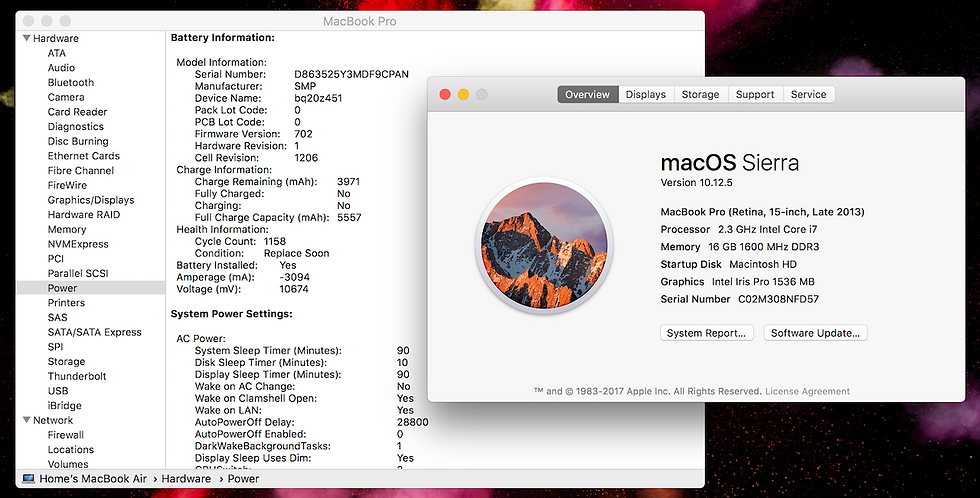Click the Amperage value -3094

294,277
